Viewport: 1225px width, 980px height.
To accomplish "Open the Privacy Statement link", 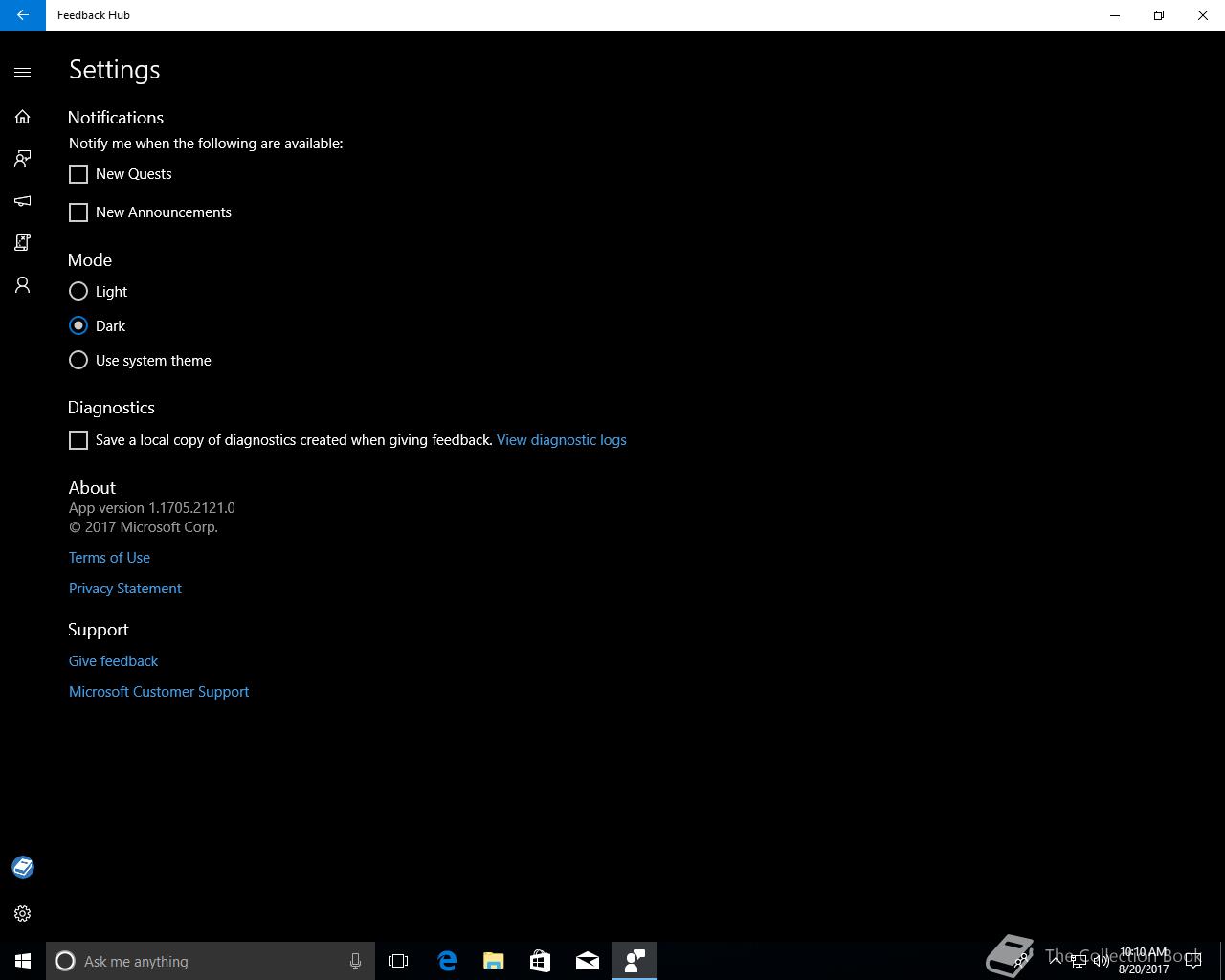I will pos(125,589).
